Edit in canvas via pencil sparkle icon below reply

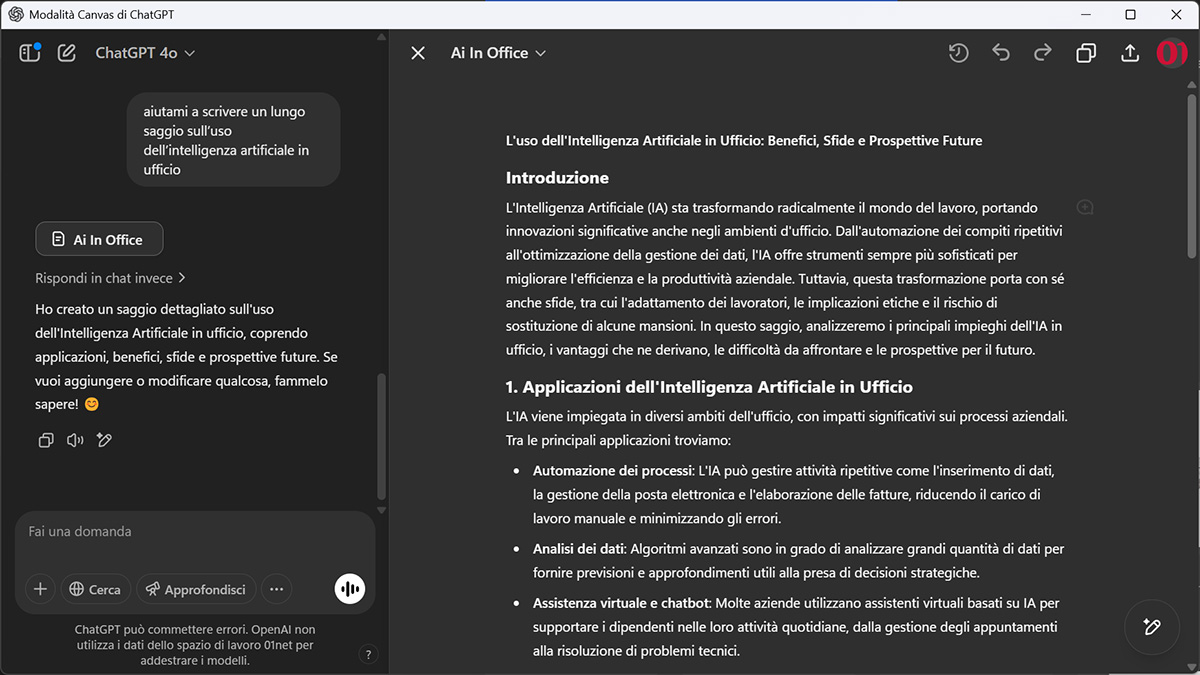(104, 440)
